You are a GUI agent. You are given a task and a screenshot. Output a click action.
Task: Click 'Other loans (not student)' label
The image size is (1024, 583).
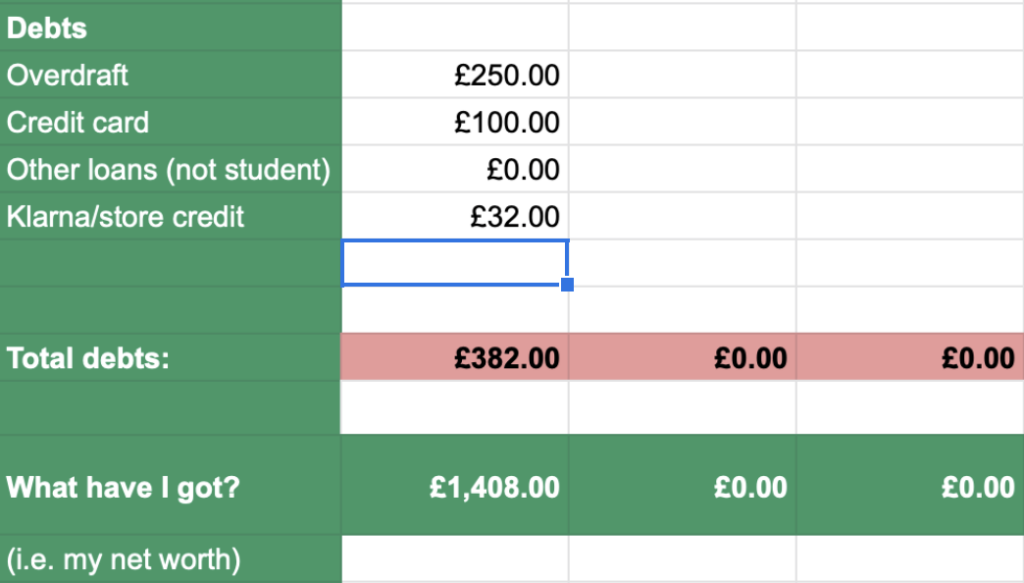coord(170,169)
